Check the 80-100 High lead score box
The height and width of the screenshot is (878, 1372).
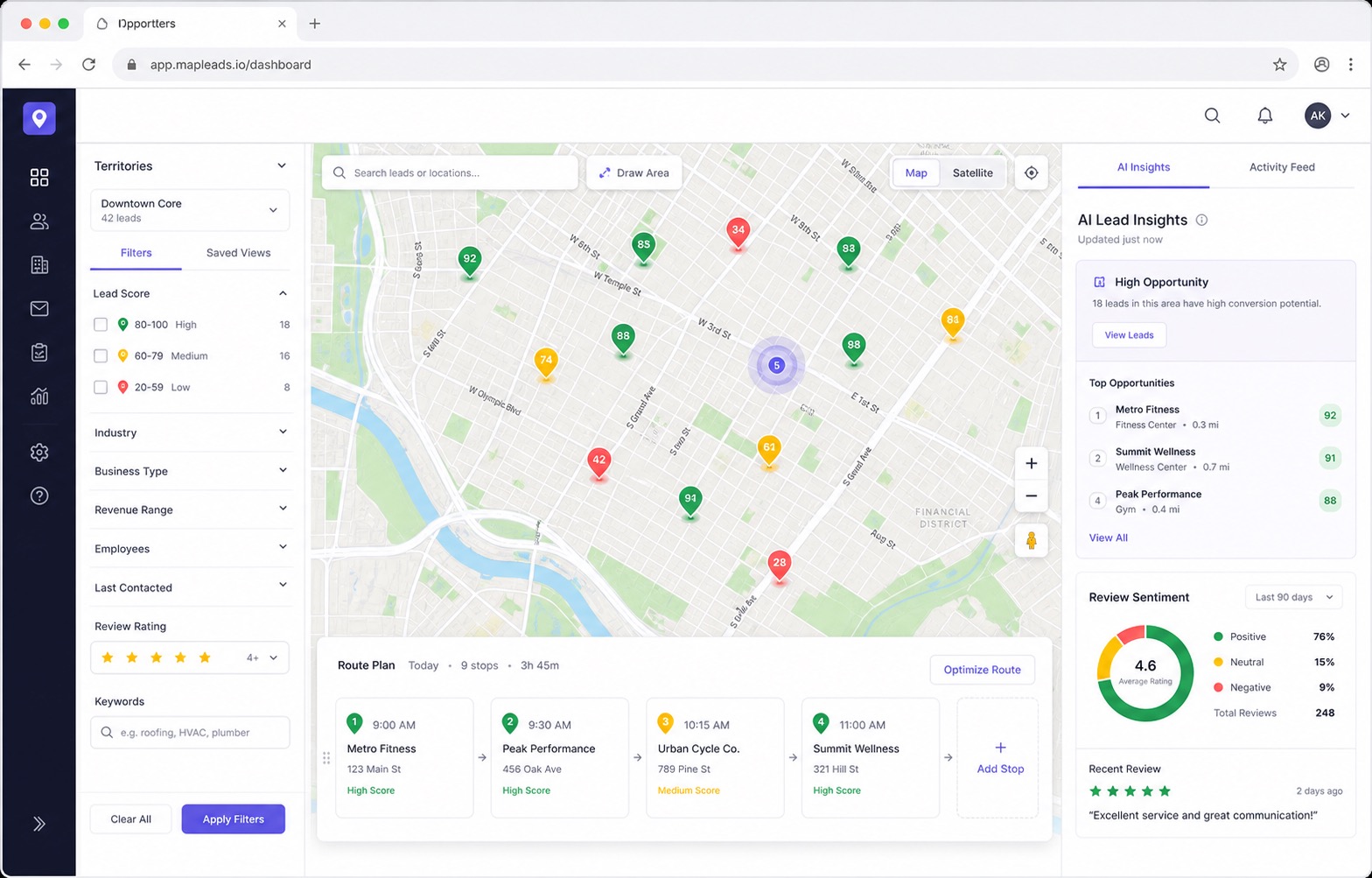point(101,325)
